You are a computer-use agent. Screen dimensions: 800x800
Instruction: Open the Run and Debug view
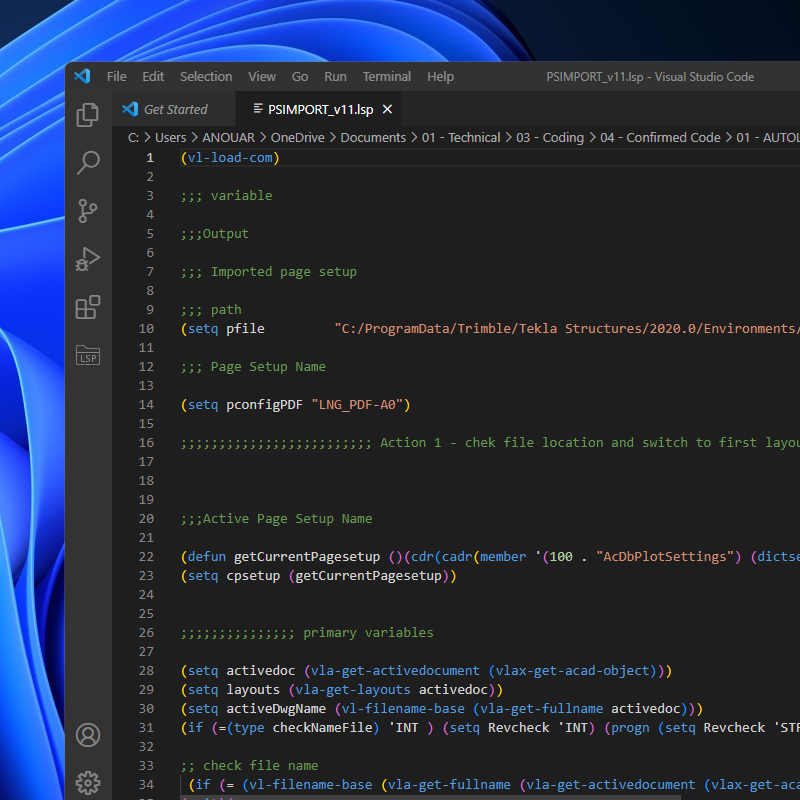[88, 259]
